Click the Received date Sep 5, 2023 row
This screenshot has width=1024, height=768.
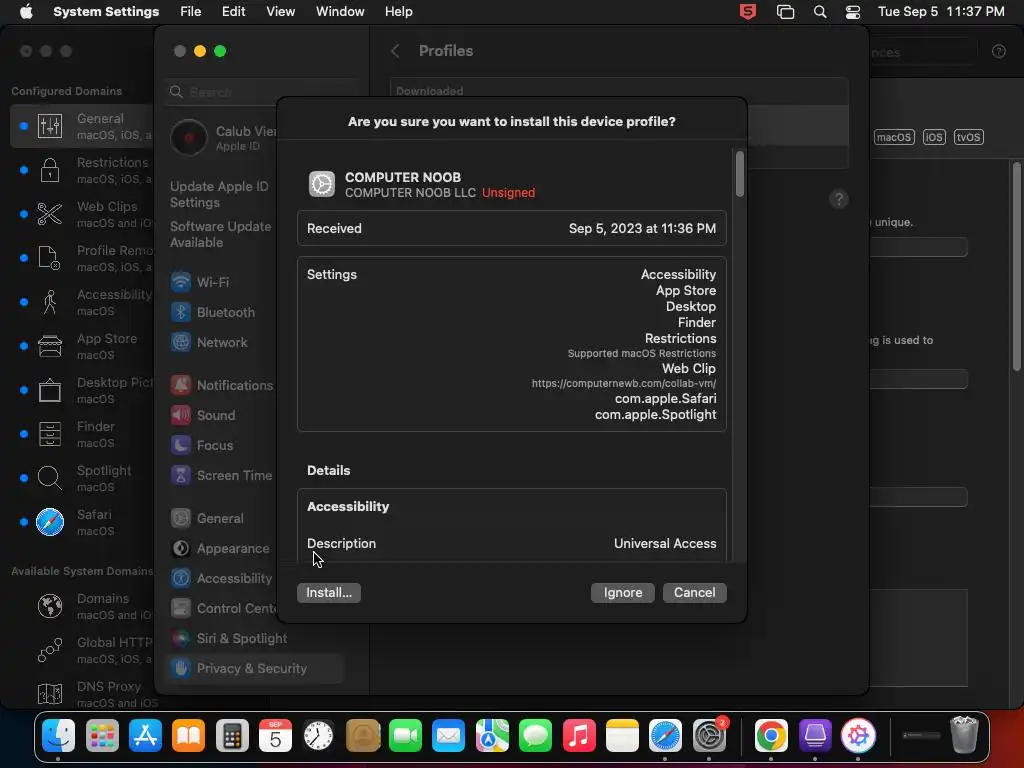511,228
